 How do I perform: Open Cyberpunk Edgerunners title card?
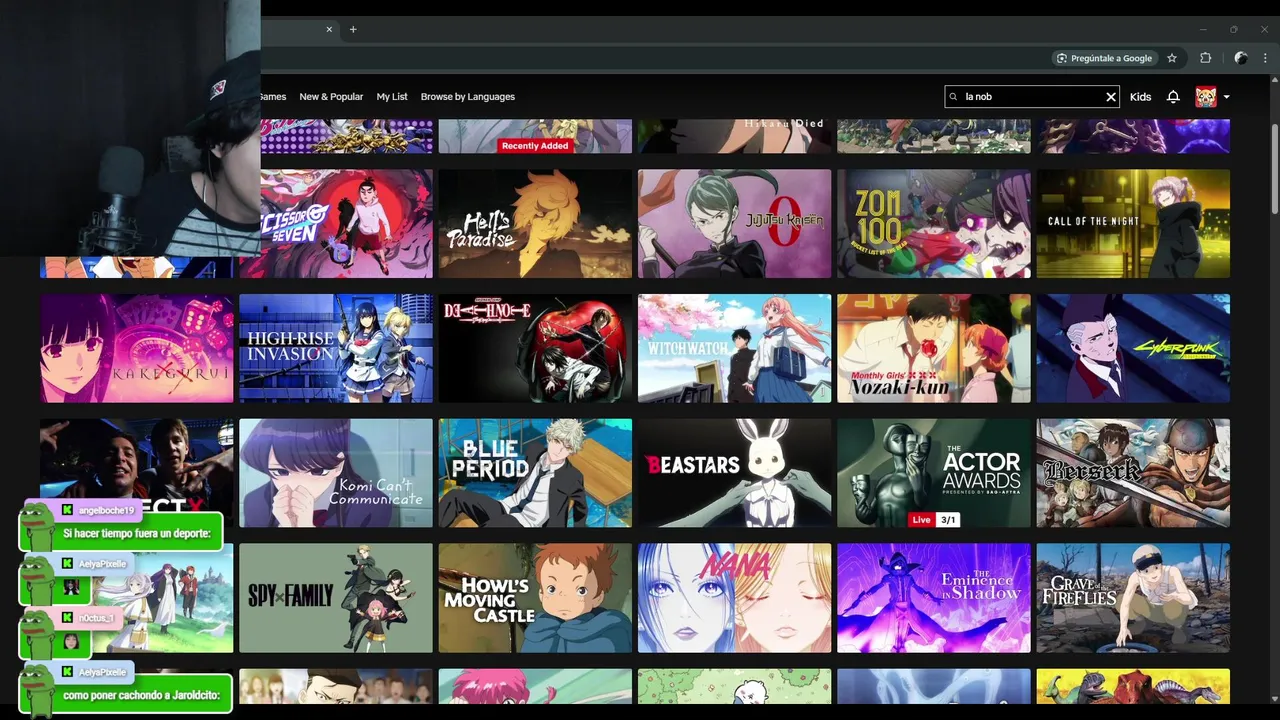(1133, 348)
